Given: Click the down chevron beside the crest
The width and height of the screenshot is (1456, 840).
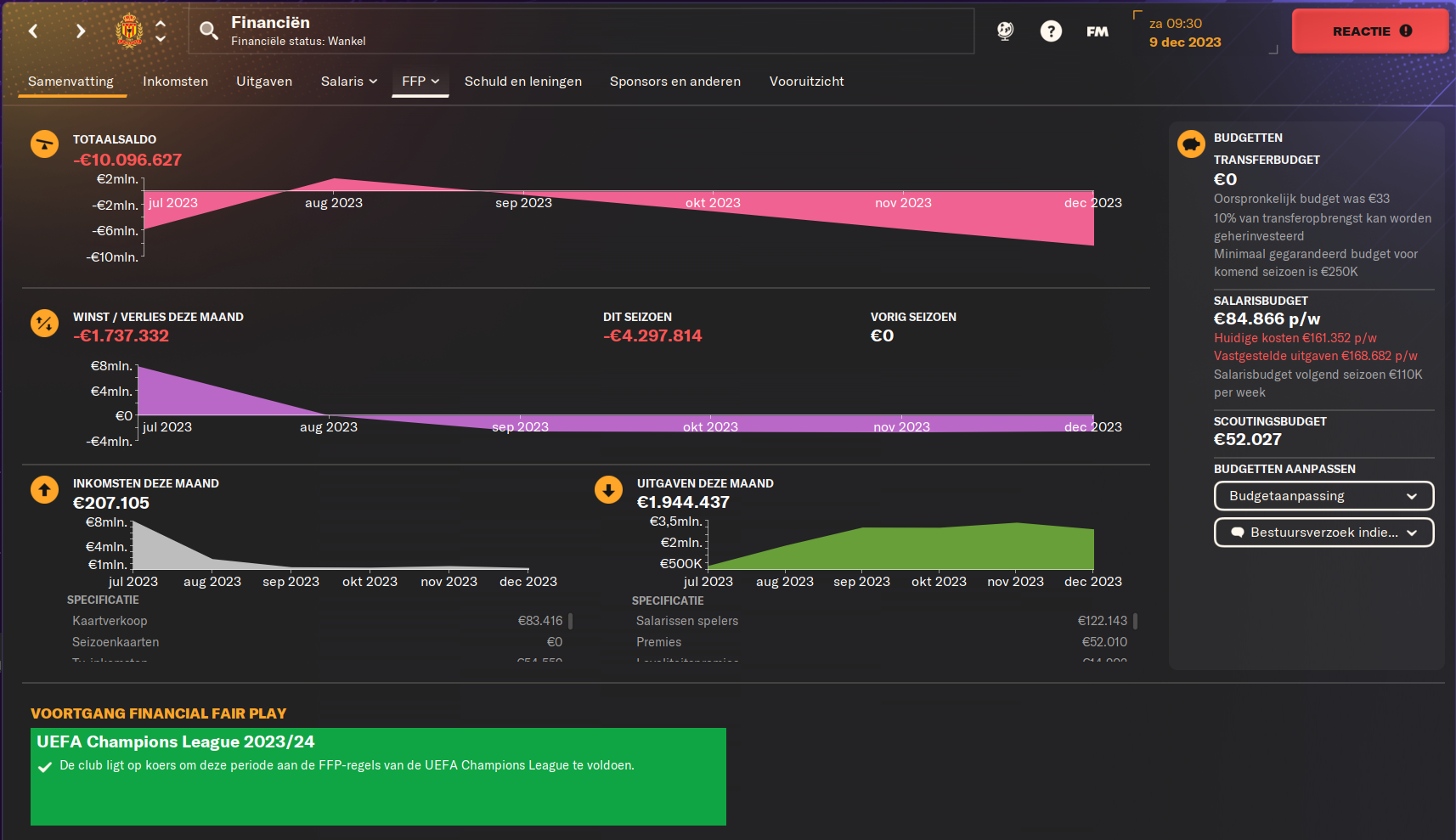Looking at the screenshot, I should [161, 39].
